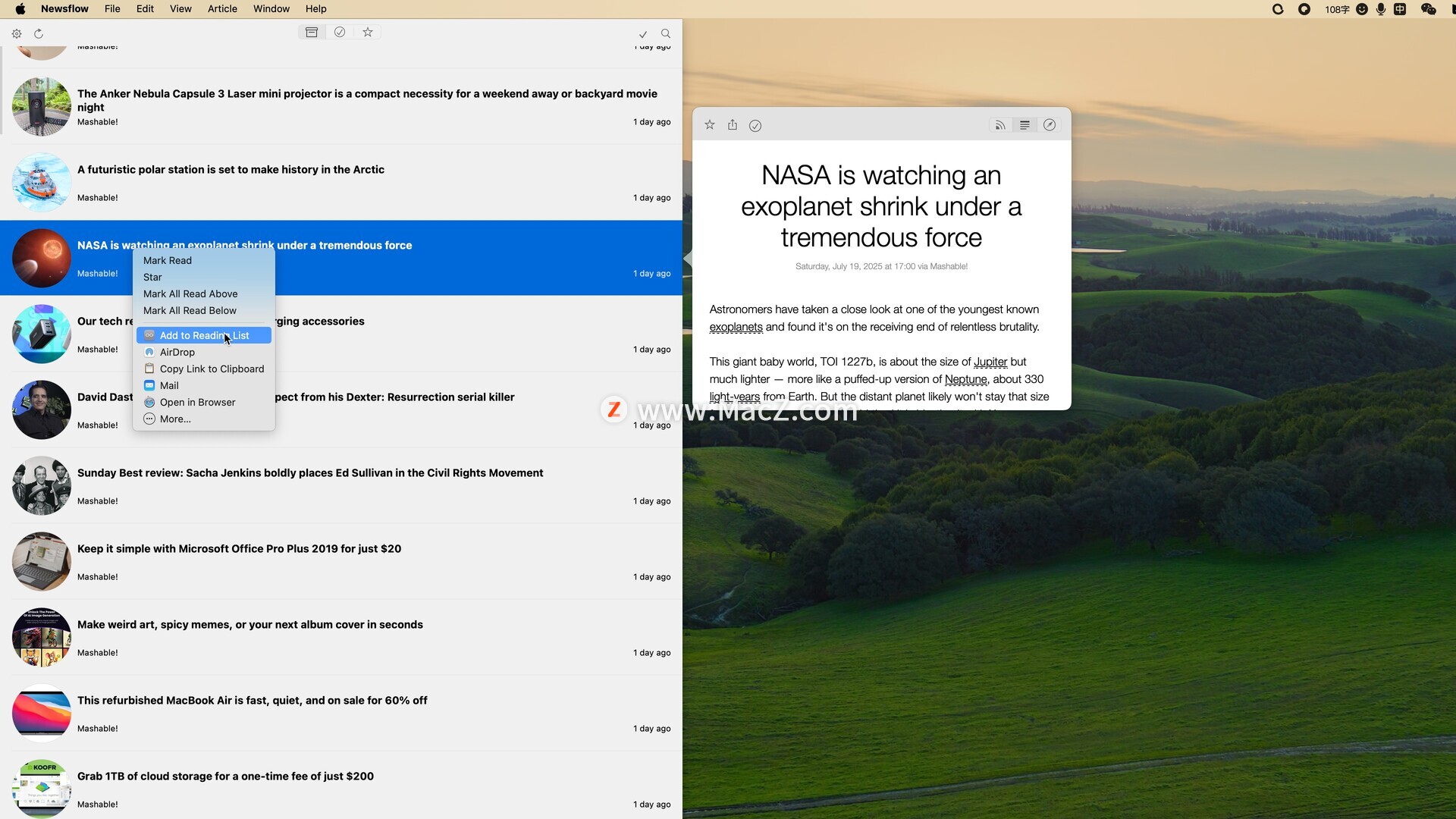Open Make weird art article
Image resolution: width=1456 pixels, height=819 pixels.
click(x=341, y=638)
